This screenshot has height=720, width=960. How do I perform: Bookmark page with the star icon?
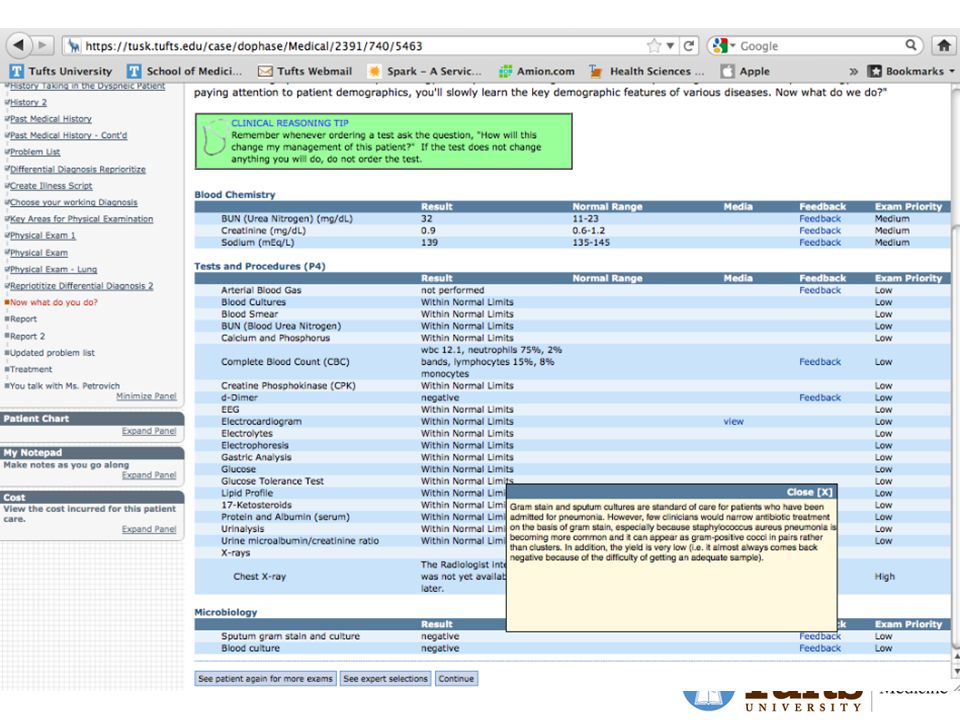click(654, 46)
